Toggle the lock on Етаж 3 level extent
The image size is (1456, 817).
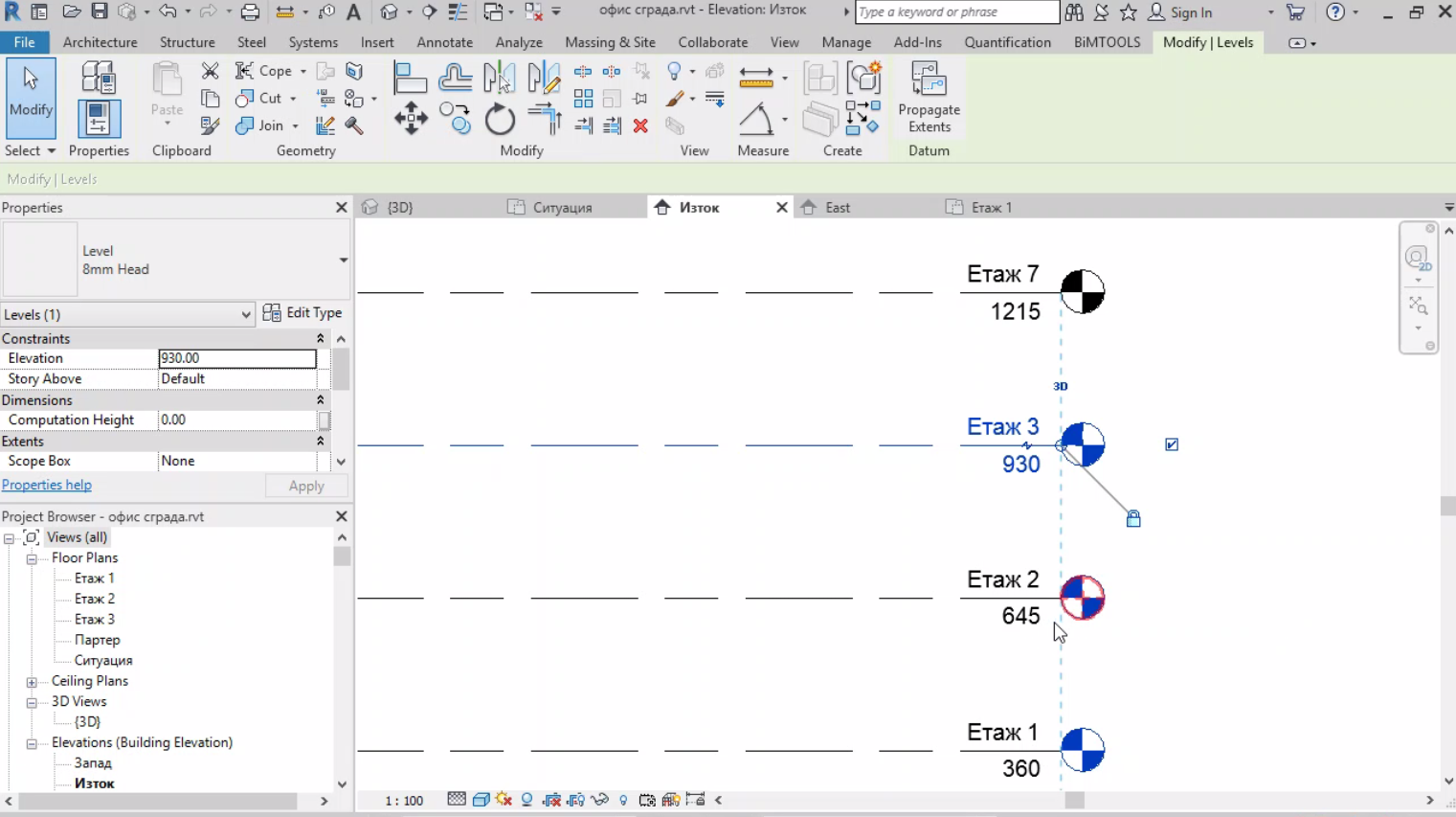pos(1133,519)
